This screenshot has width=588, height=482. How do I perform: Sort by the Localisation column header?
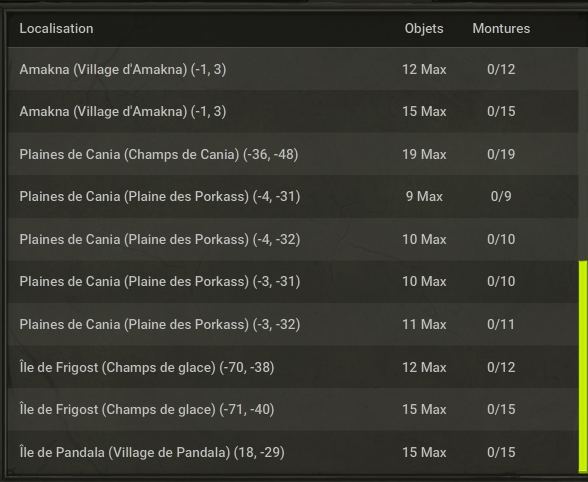[x=56, y=29]
